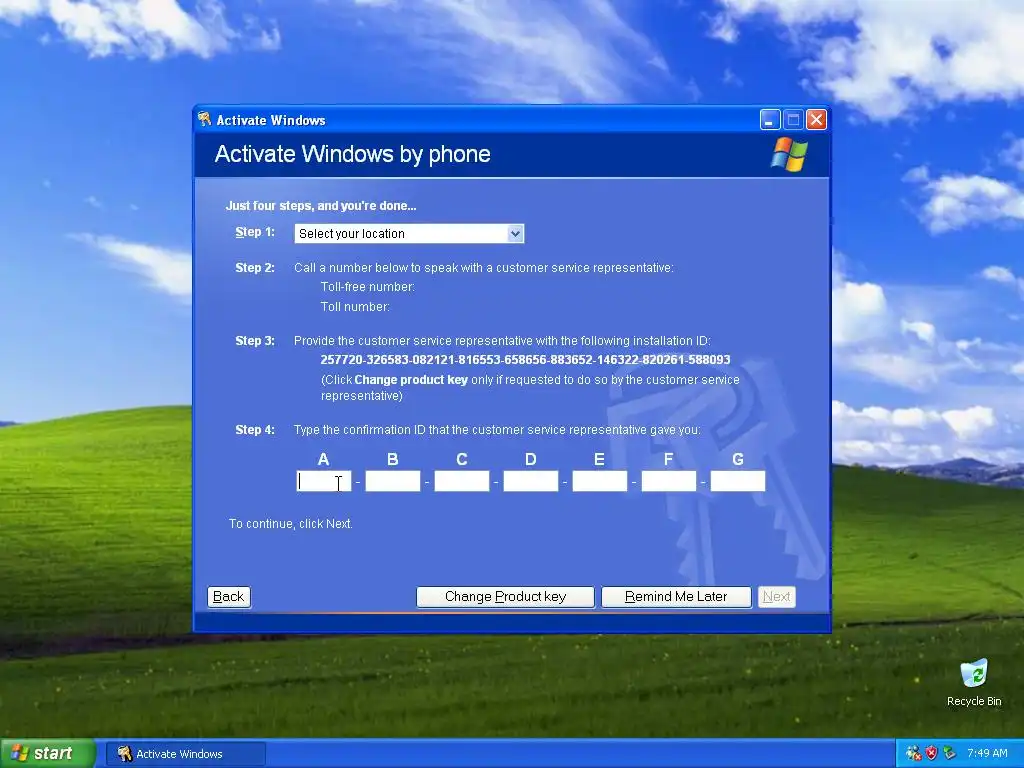This screenshot has width=1024, height=768.
Task: Minimize the Activate Windows dialog
Action: [771, 120]
